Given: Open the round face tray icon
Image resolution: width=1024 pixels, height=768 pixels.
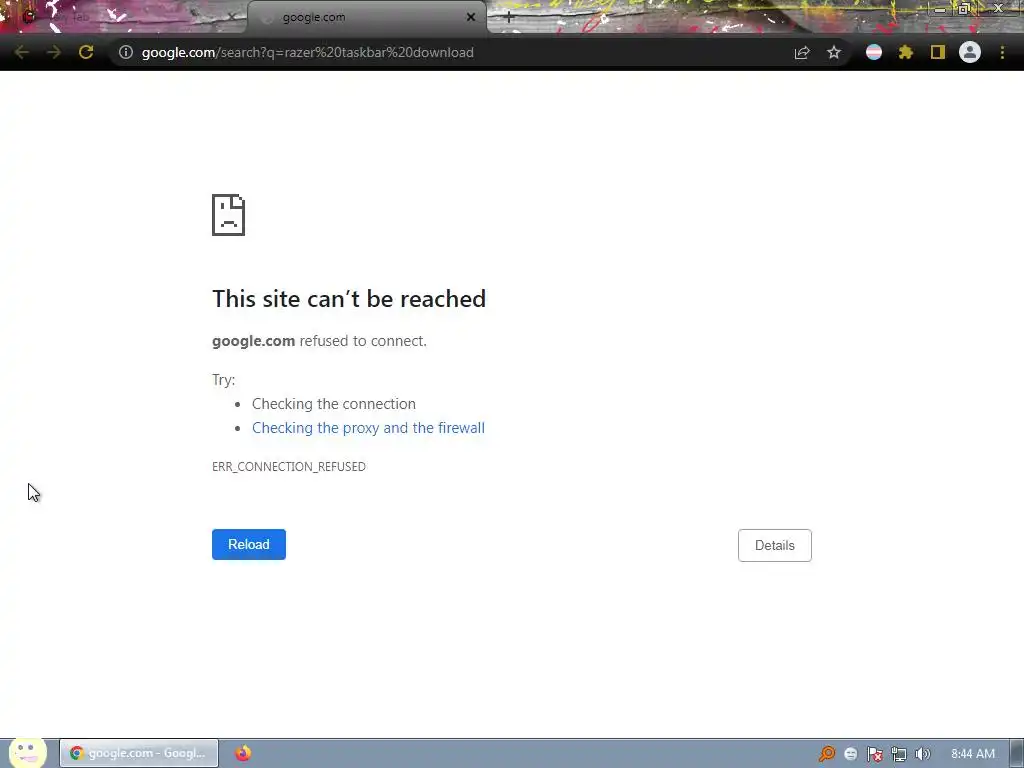Looking at the screenshot, I should point(850,754).
